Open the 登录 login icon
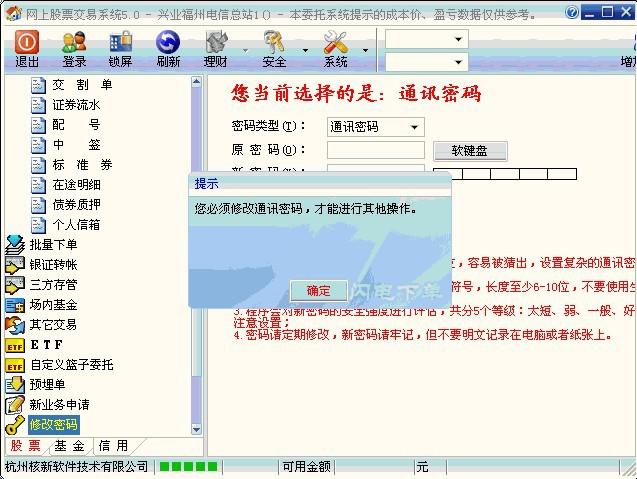This screenshot has height=479, width=637. click(x=74, y=42)
